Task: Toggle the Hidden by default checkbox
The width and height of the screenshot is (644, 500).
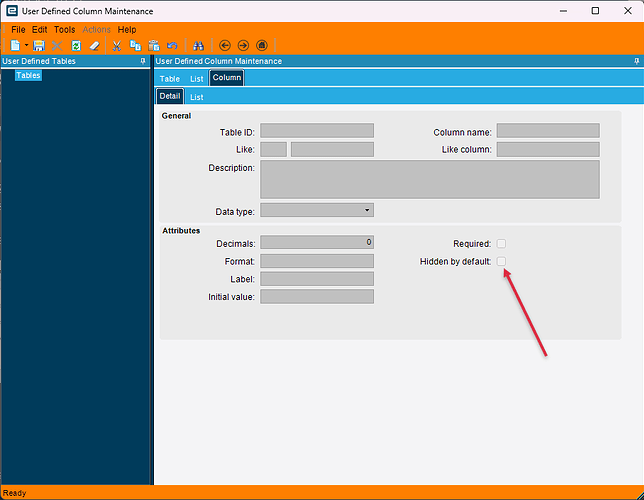Action: [x=501, y=261]
